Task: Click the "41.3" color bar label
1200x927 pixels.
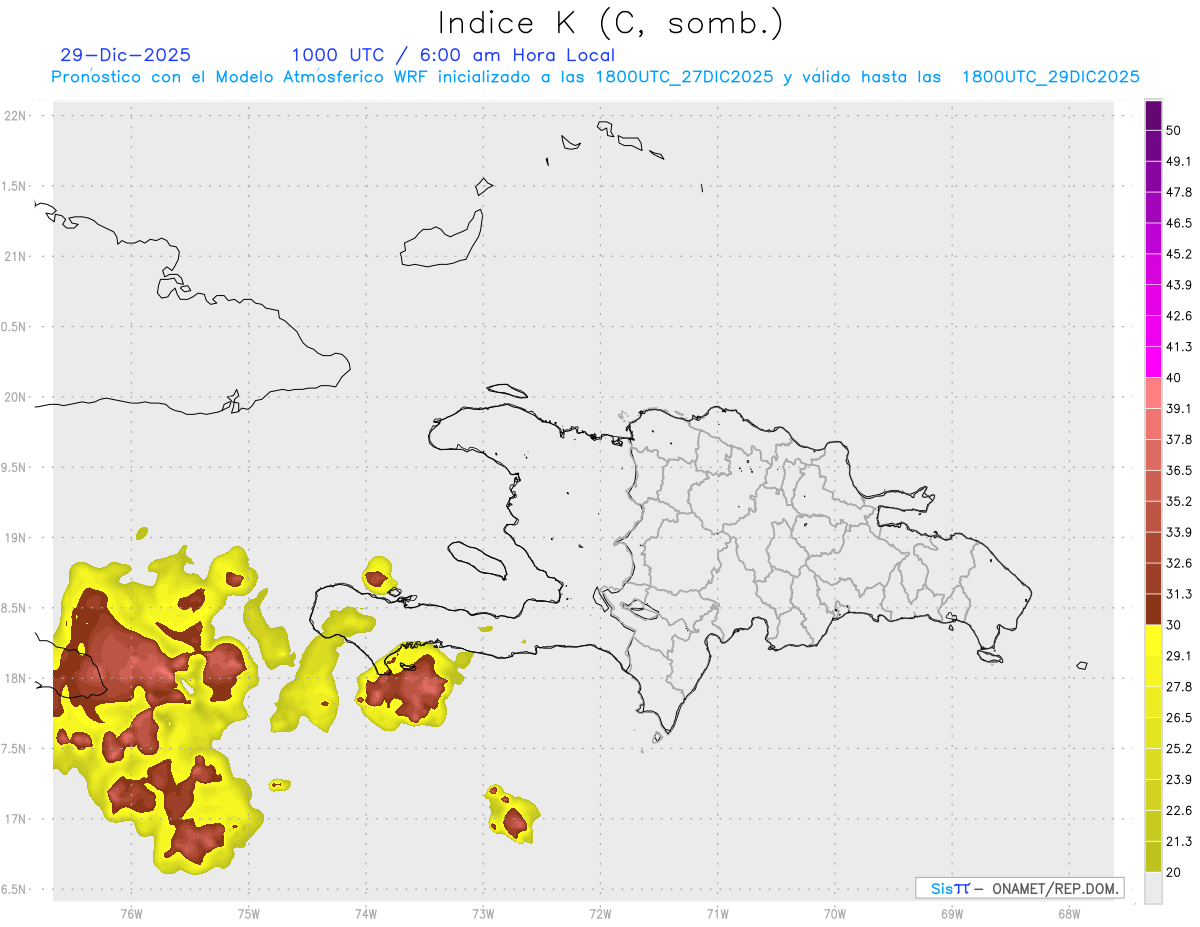Action: point(1179,347)
